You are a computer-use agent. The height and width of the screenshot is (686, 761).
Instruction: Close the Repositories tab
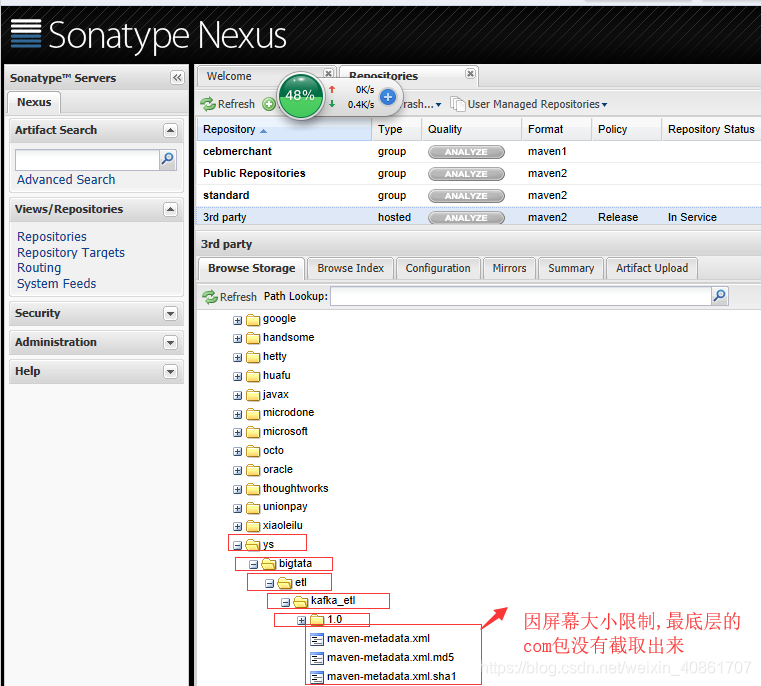(x=470, y=73)
